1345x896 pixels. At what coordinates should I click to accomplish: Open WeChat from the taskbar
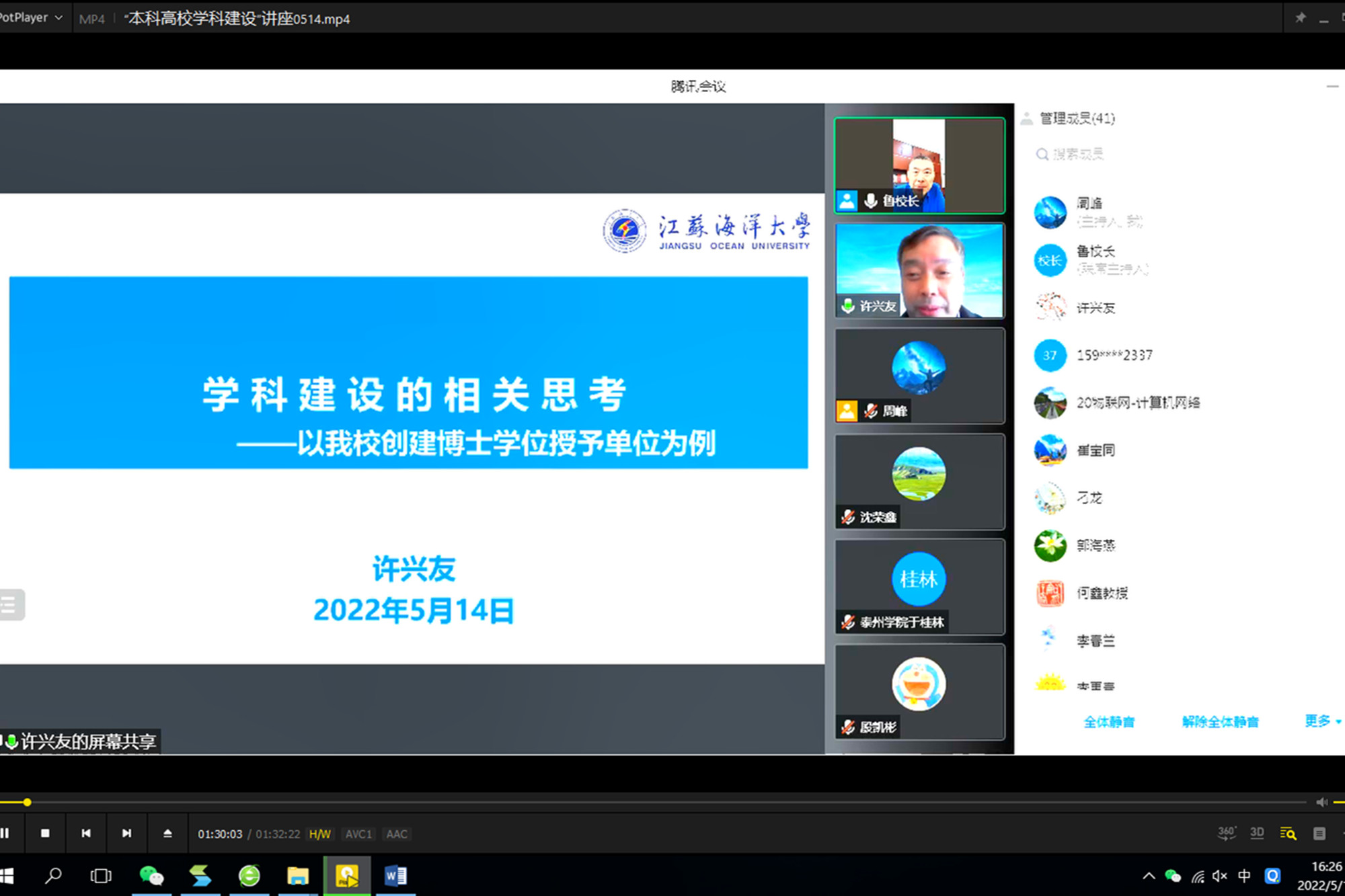pos(151,876)
